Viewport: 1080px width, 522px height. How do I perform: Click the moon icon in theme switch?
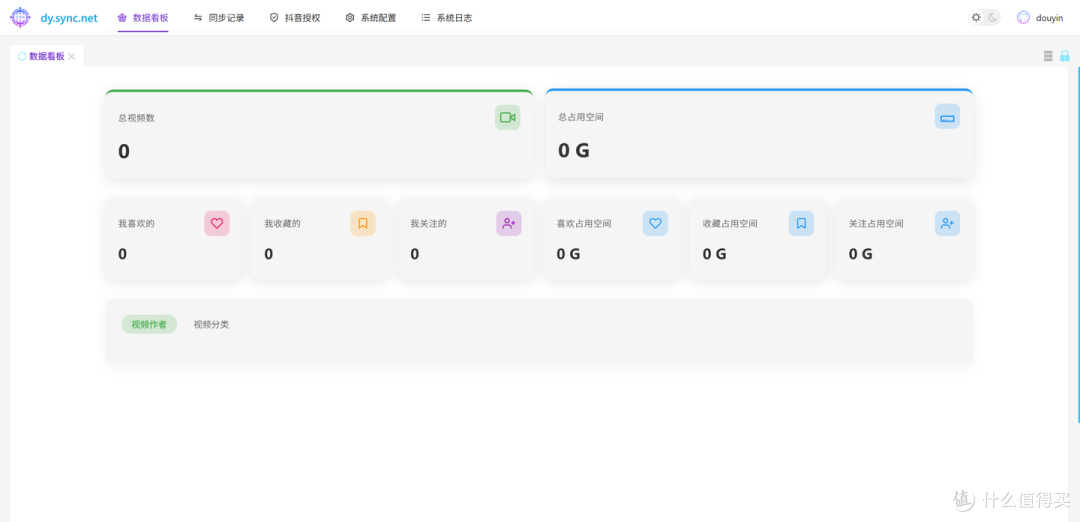[x=993, y=18]
